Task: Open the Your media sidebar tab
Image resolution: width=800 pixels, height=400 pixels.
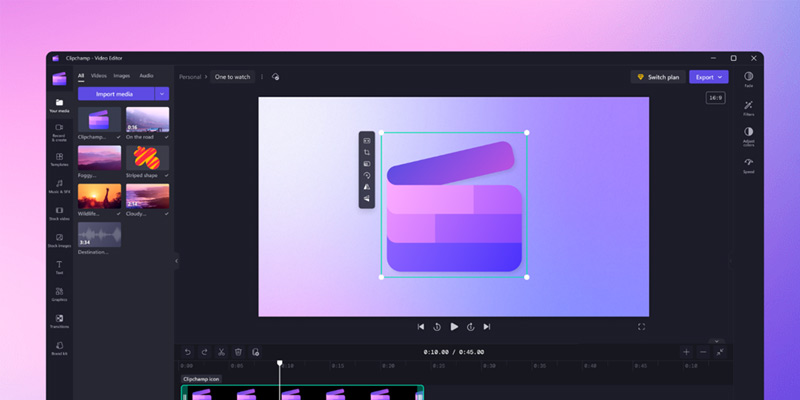Action: click(59, 105)
